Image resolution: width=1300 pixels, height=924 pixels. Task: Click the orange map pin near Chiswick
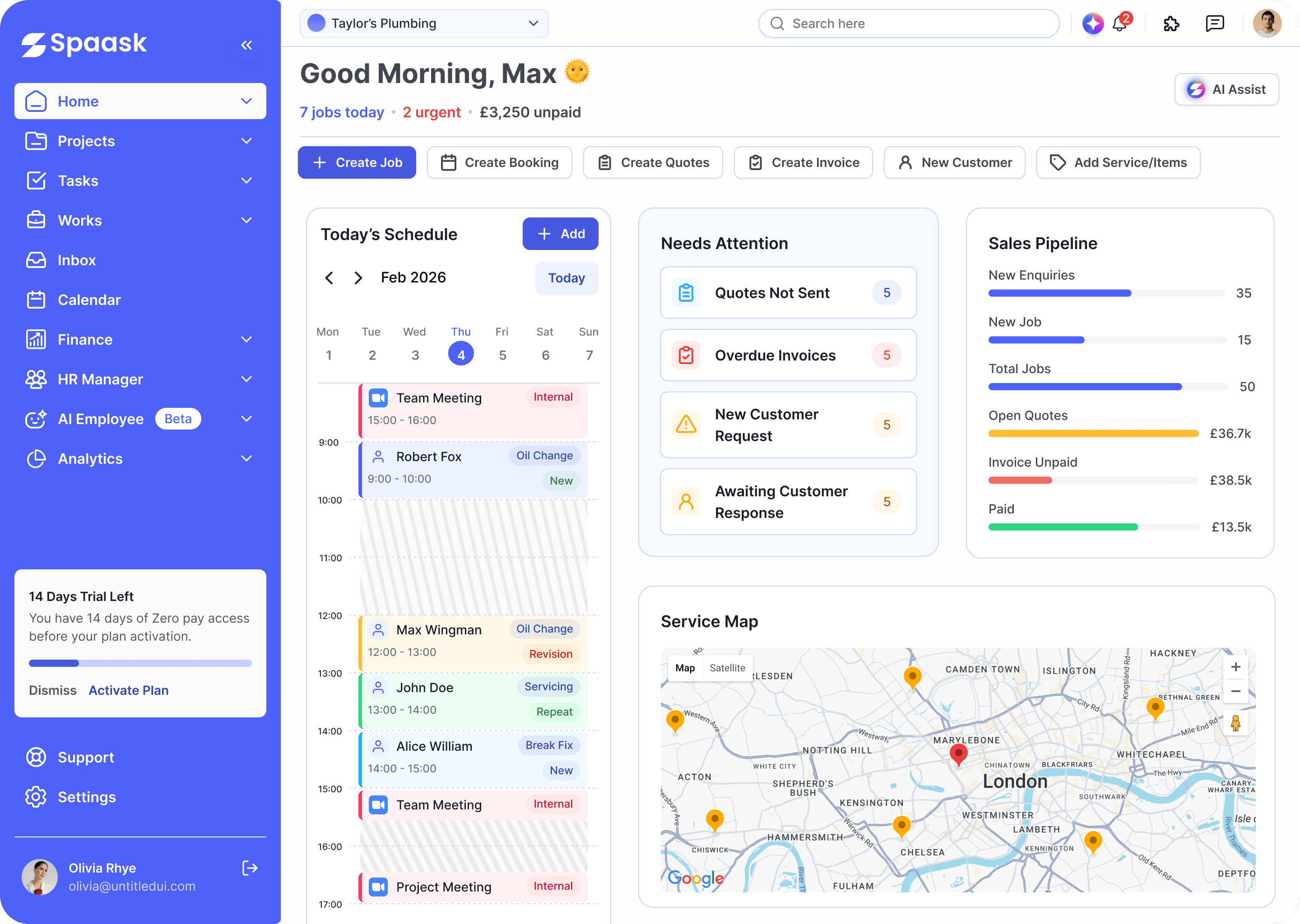coord(714,821)
